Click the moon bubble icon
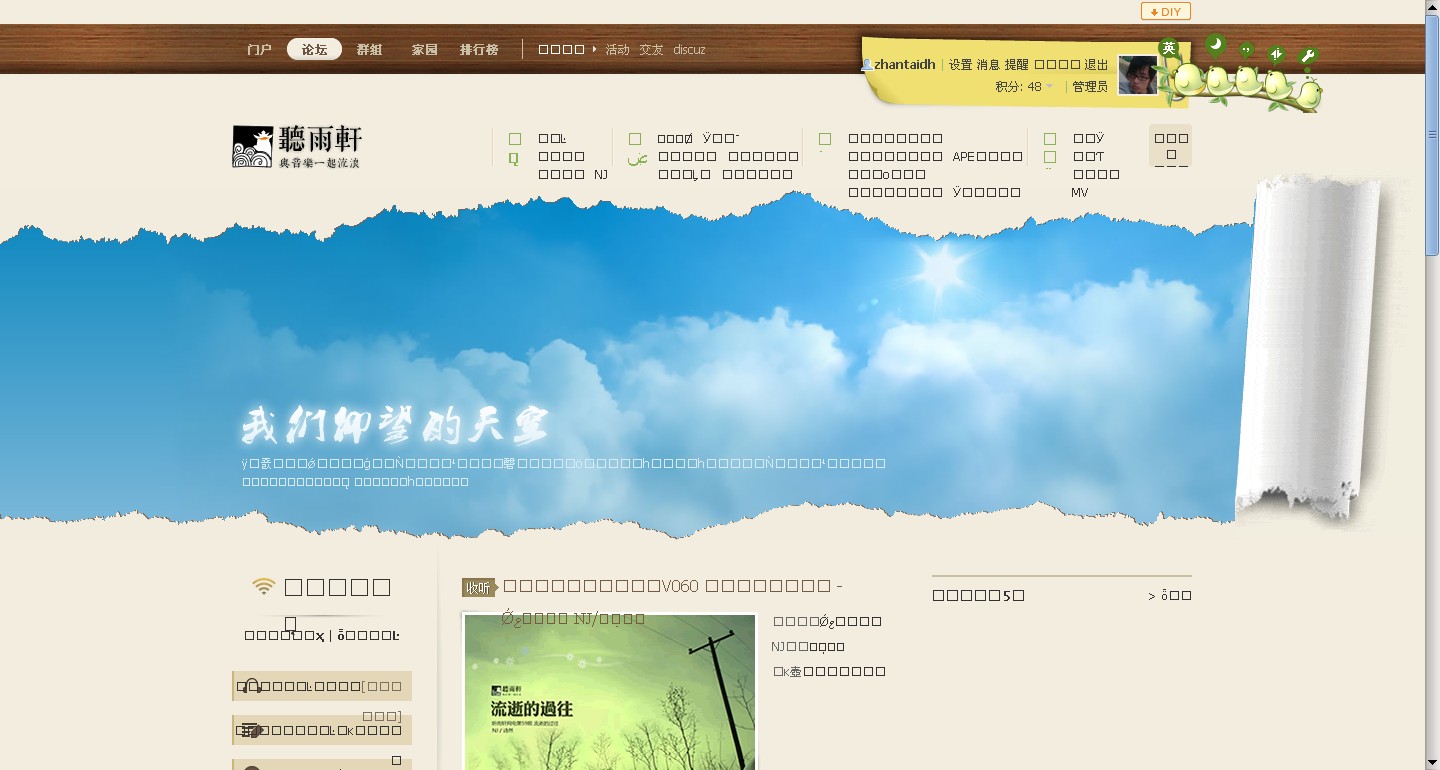 [x=1216, y=43]
